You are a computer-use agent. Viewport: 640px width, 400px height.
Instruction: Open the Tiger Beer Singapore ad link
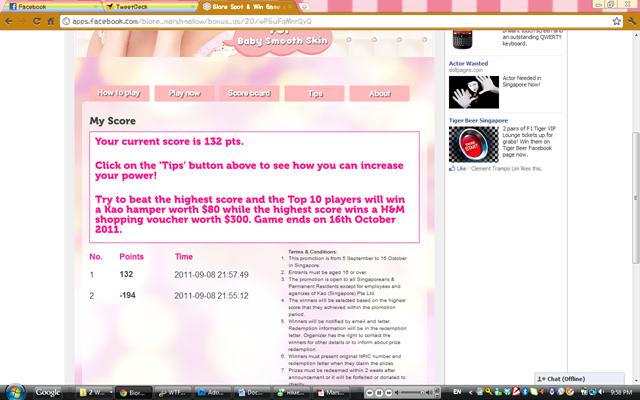(x=478, y=120)
